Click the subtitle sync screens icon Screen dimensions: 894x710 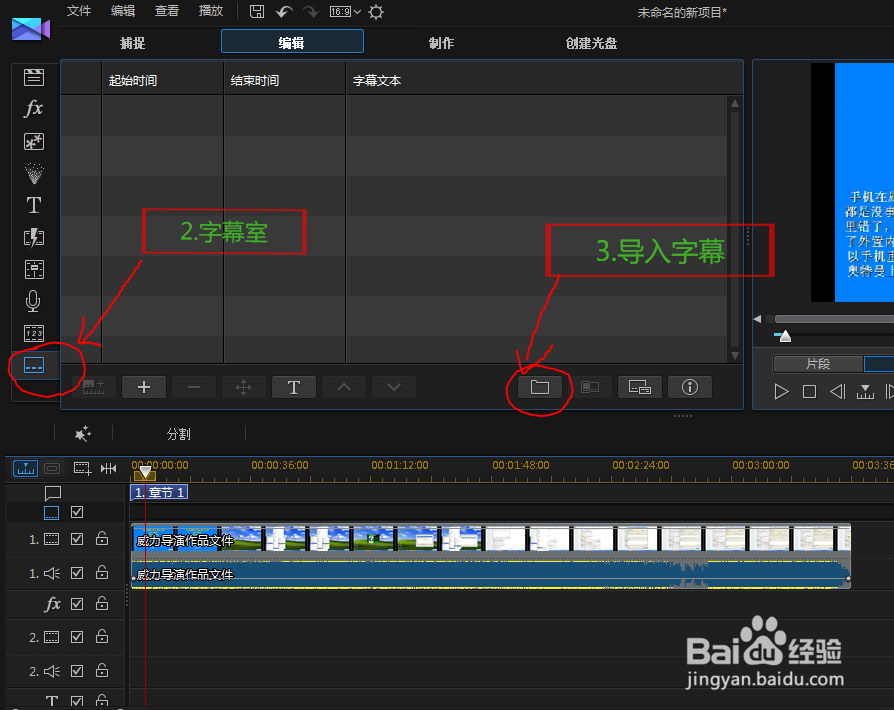(640, 387)
